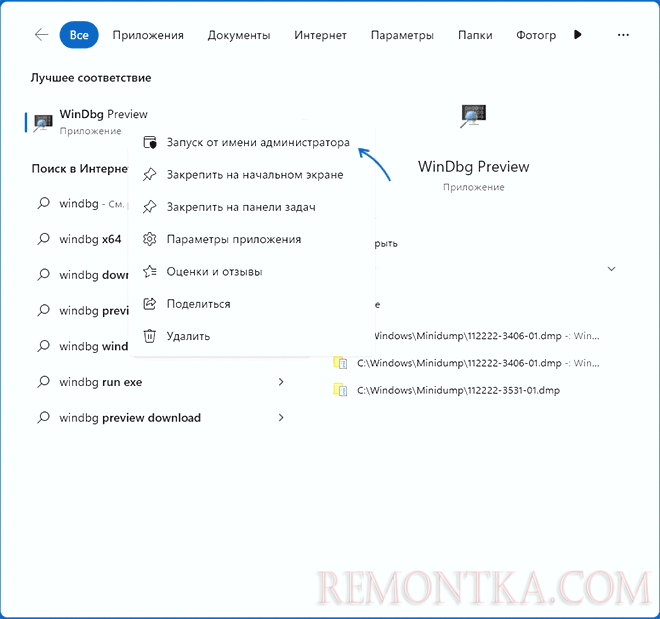Open recent file 112222-3531-01.dmp

[458, 391]
